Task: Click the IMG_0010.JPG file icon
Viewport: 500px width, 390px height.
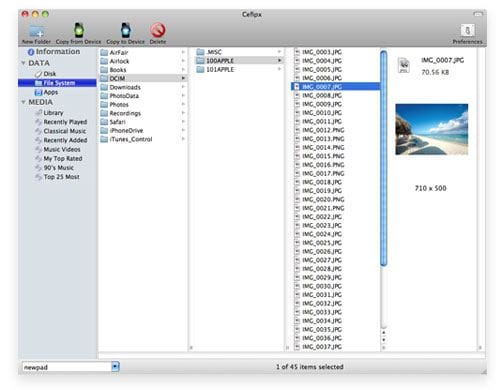Action: (x=297, y=113)
